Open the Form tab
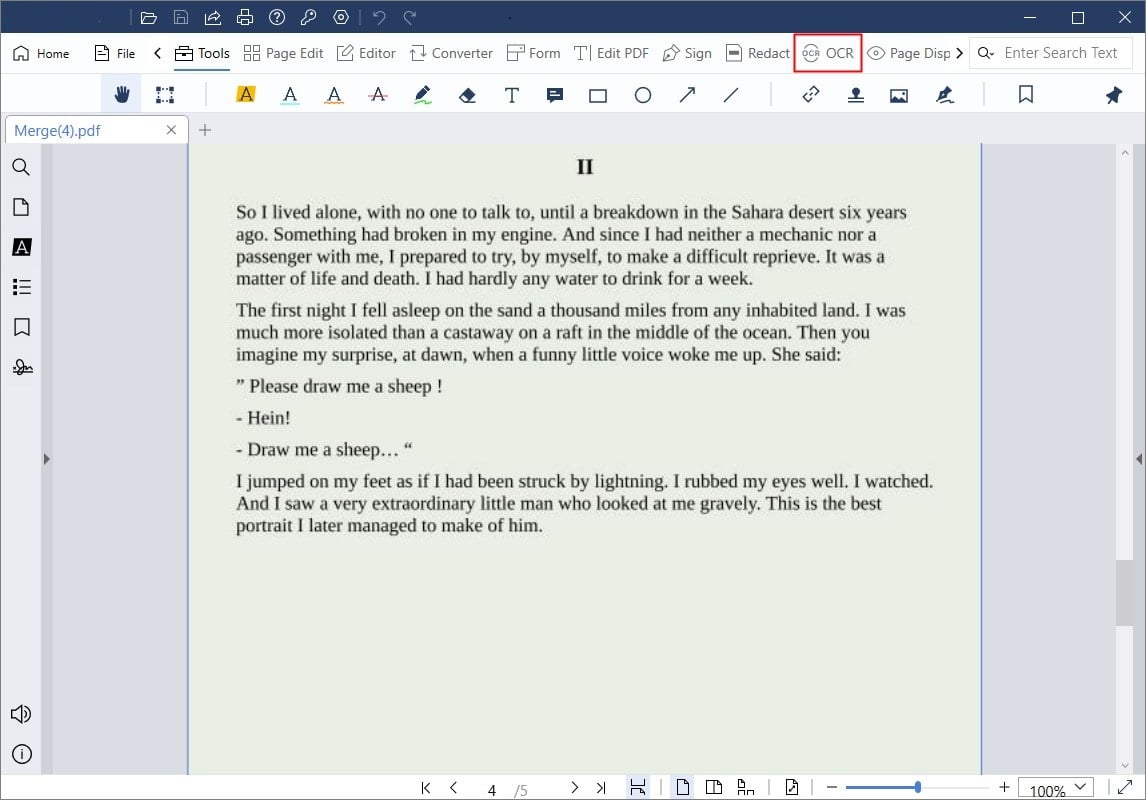 click(x=534, y=53)
